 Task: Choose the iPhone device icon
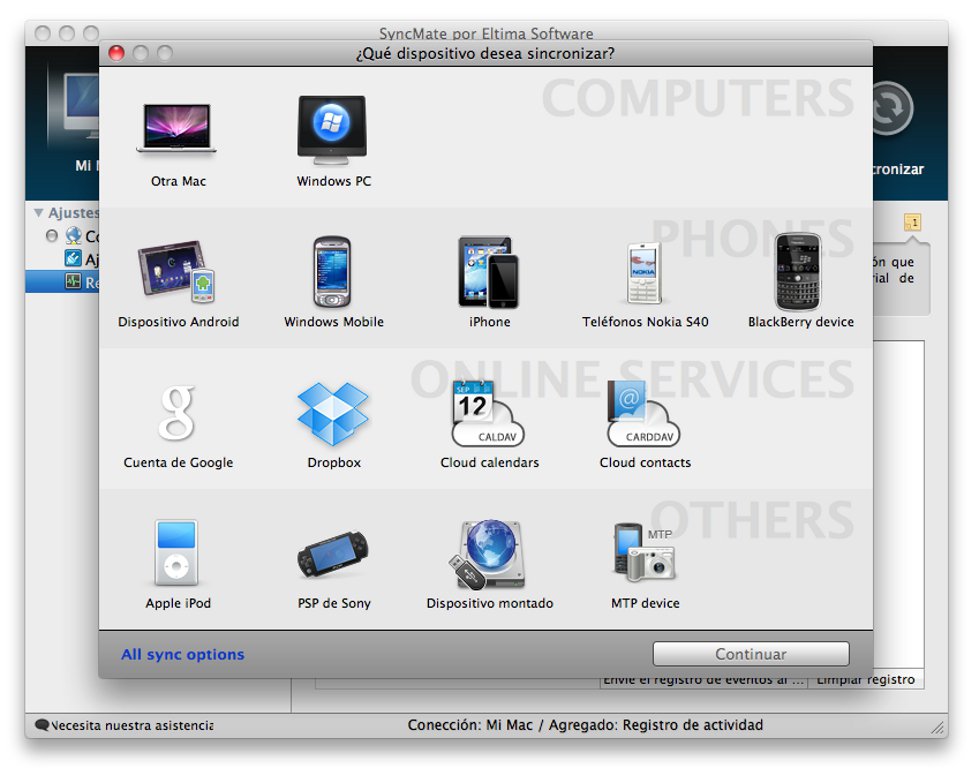coord(488,272)
